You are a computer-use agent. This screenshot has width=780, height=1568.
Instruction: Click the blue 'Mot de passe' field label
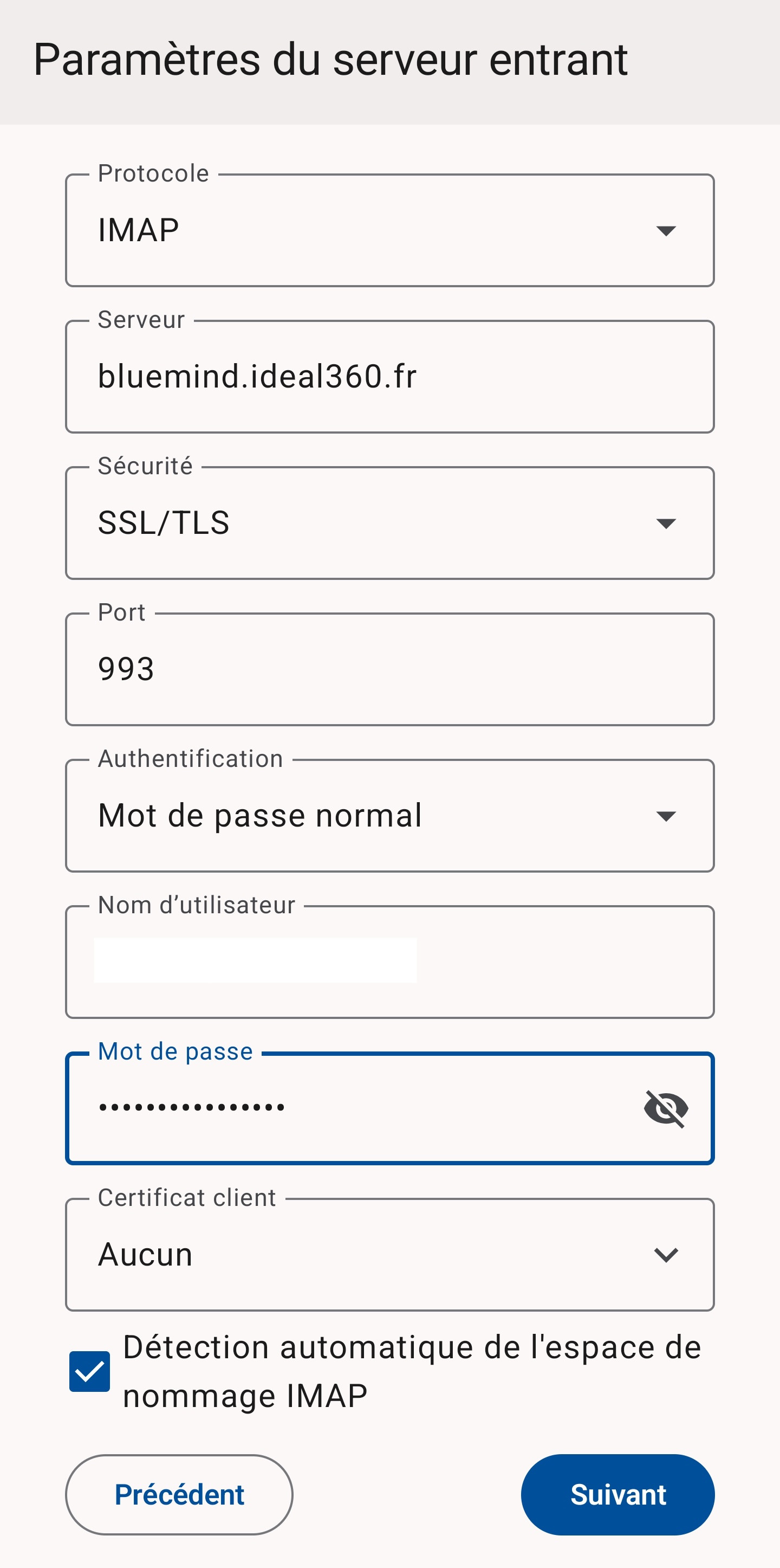[x=175, y=1052]
